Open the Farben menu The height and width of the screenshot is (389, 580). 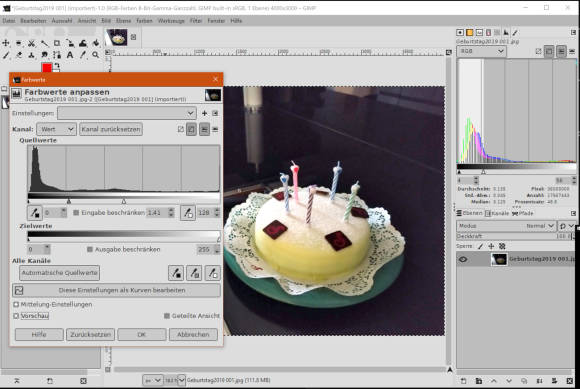click(144, 21)
